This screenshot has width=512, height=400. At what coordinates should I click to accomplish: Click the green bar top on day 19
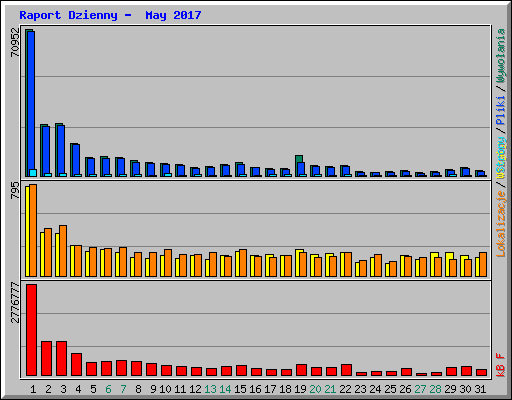[299, 159]
